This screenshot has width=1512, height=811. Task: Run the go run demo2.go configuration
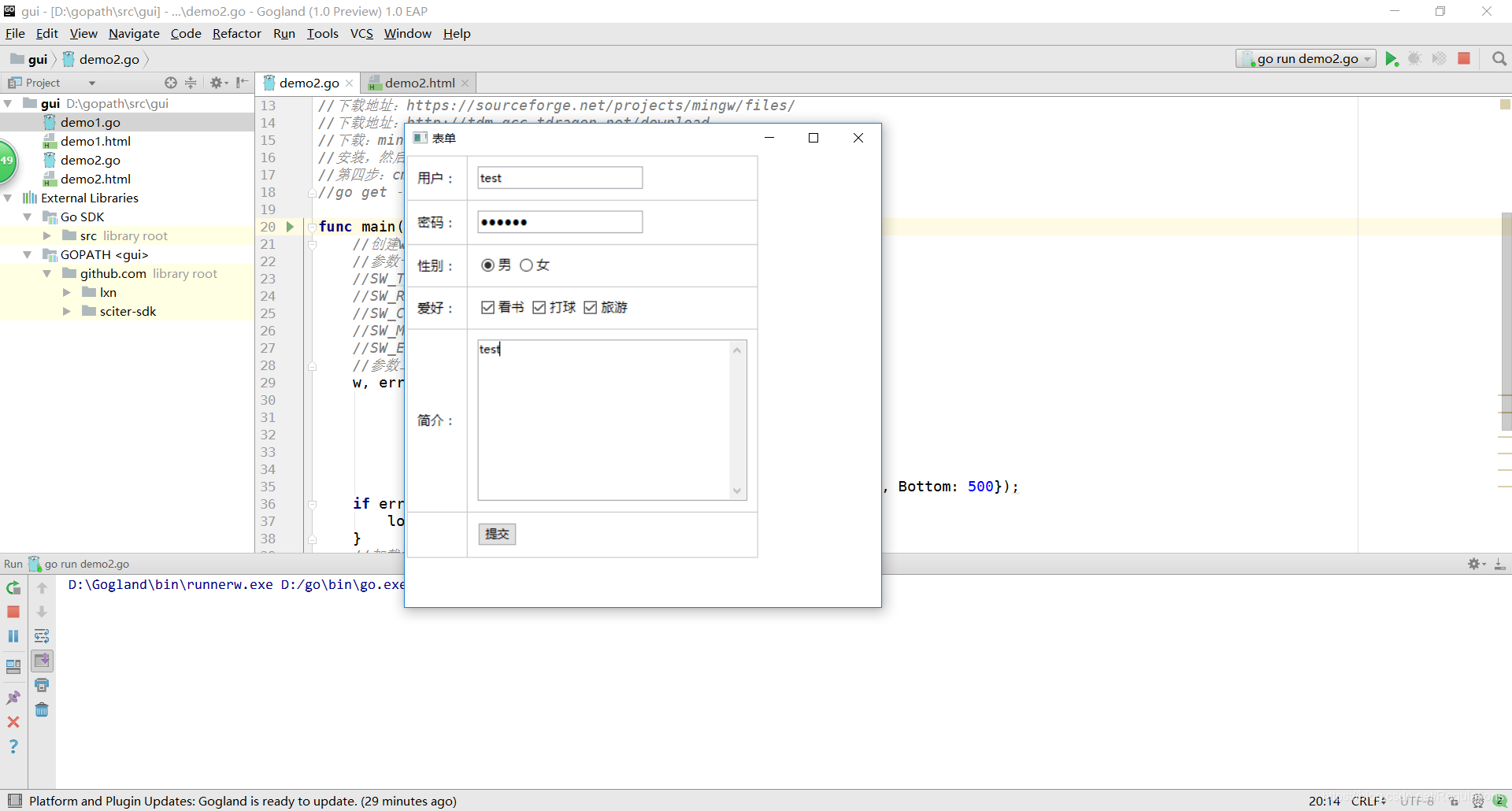click(x=1392, y=59)
